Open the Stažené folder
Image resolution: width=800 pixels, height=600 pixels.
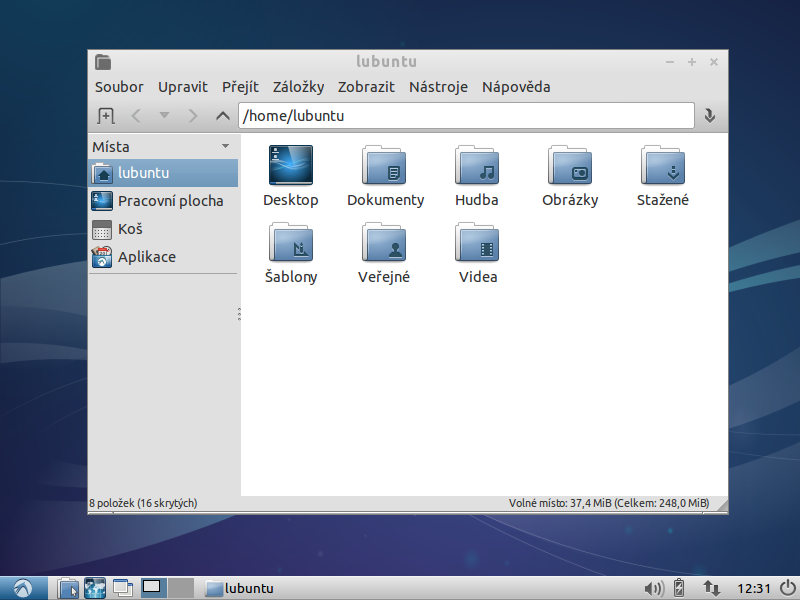(662, 167)
